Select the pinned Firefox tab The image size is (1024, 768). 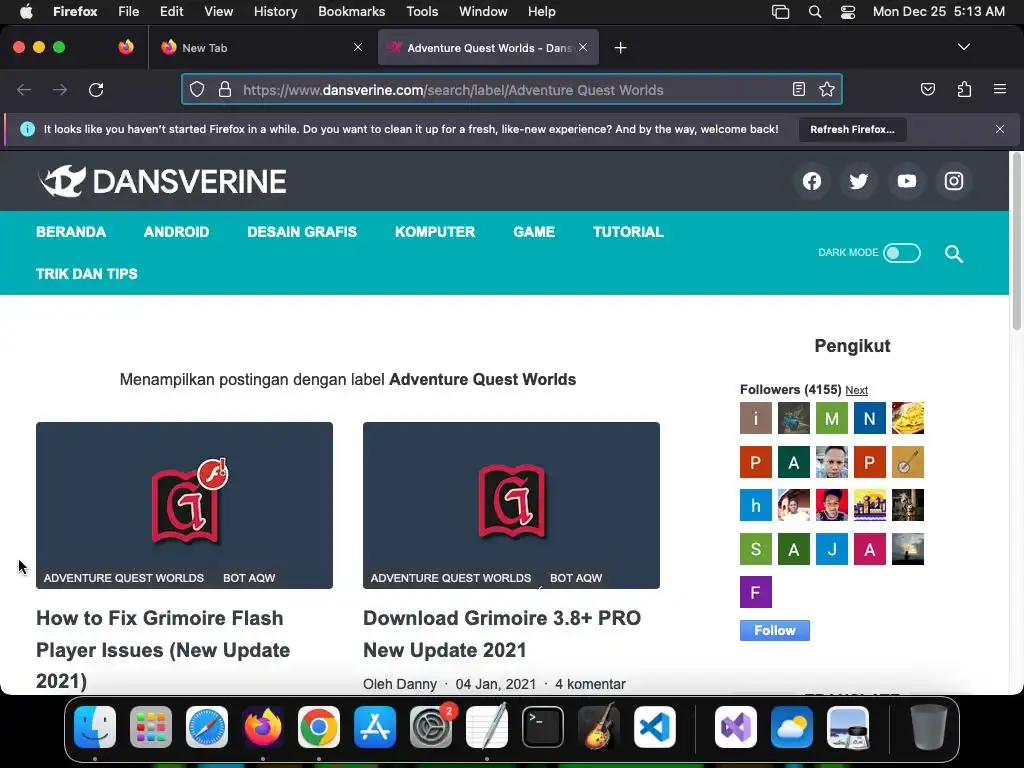pyautogui.click(x=126, y=47)
